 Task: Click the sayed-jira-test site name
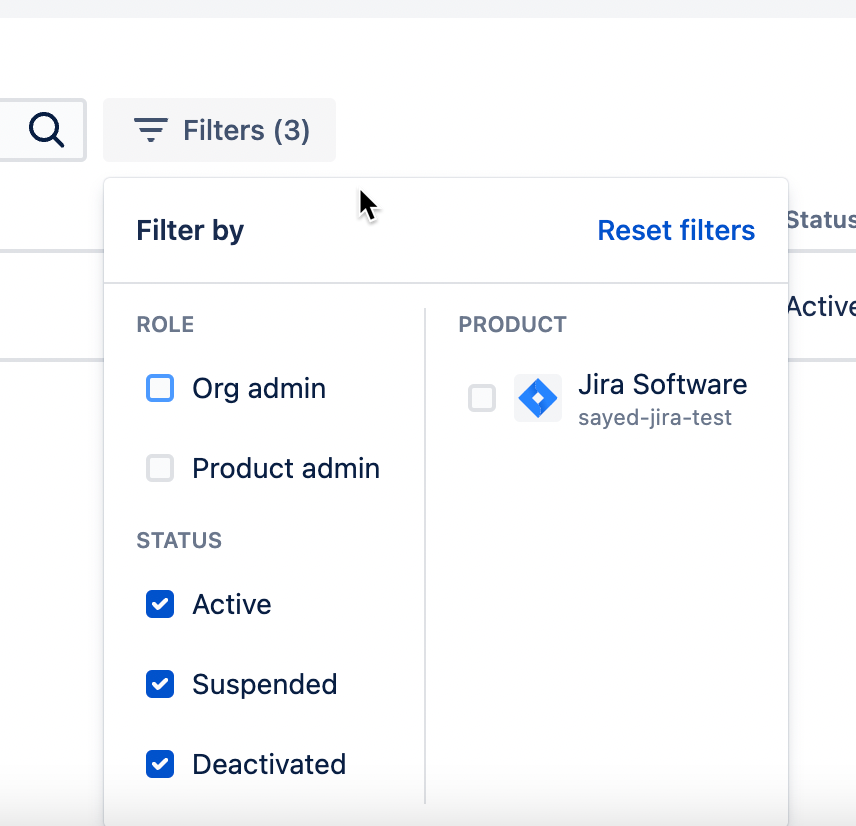pyautogui.click(x=655, y=417)
